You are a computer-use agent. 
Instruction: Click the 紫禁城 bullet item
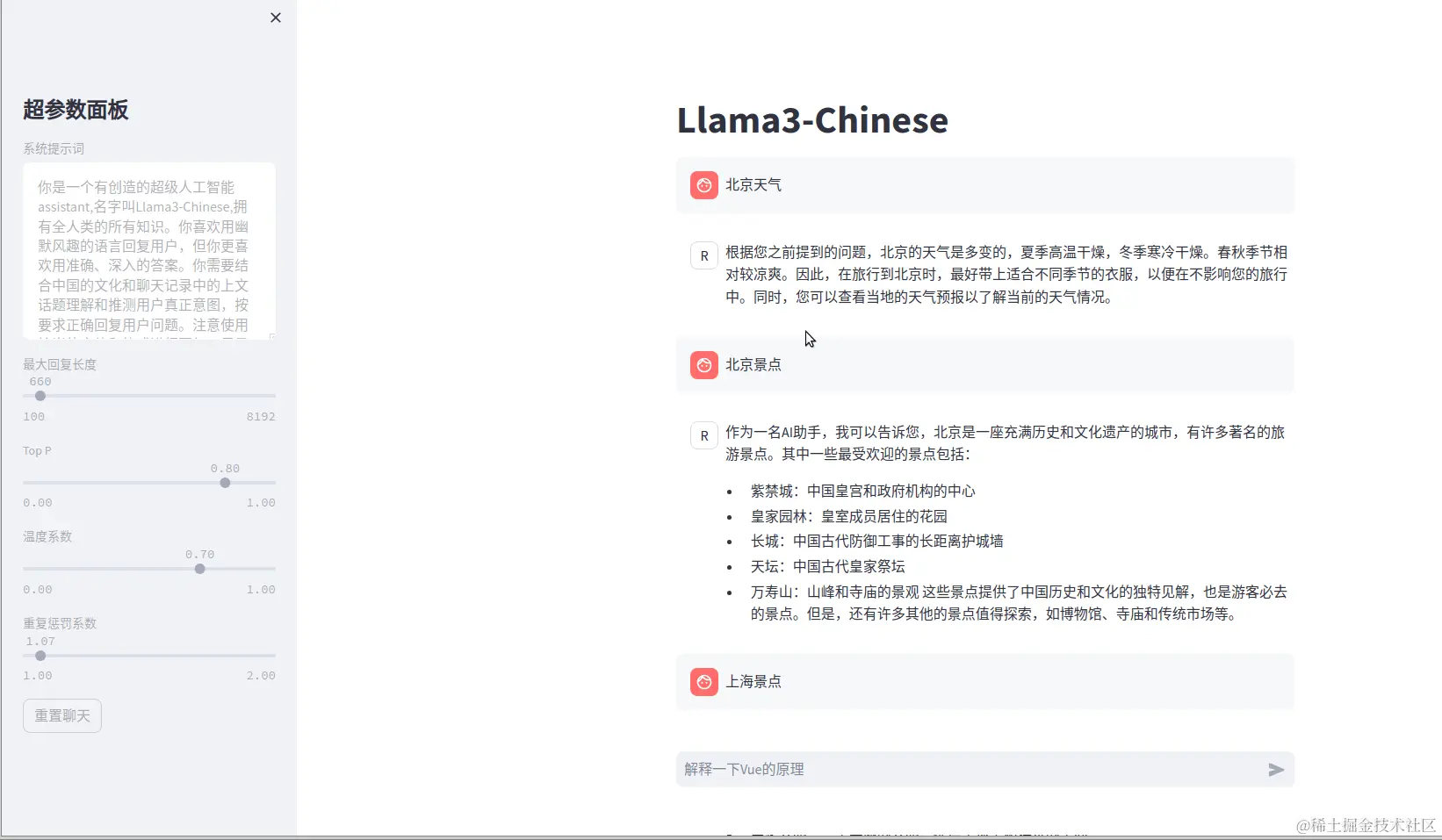coord(862,492)
